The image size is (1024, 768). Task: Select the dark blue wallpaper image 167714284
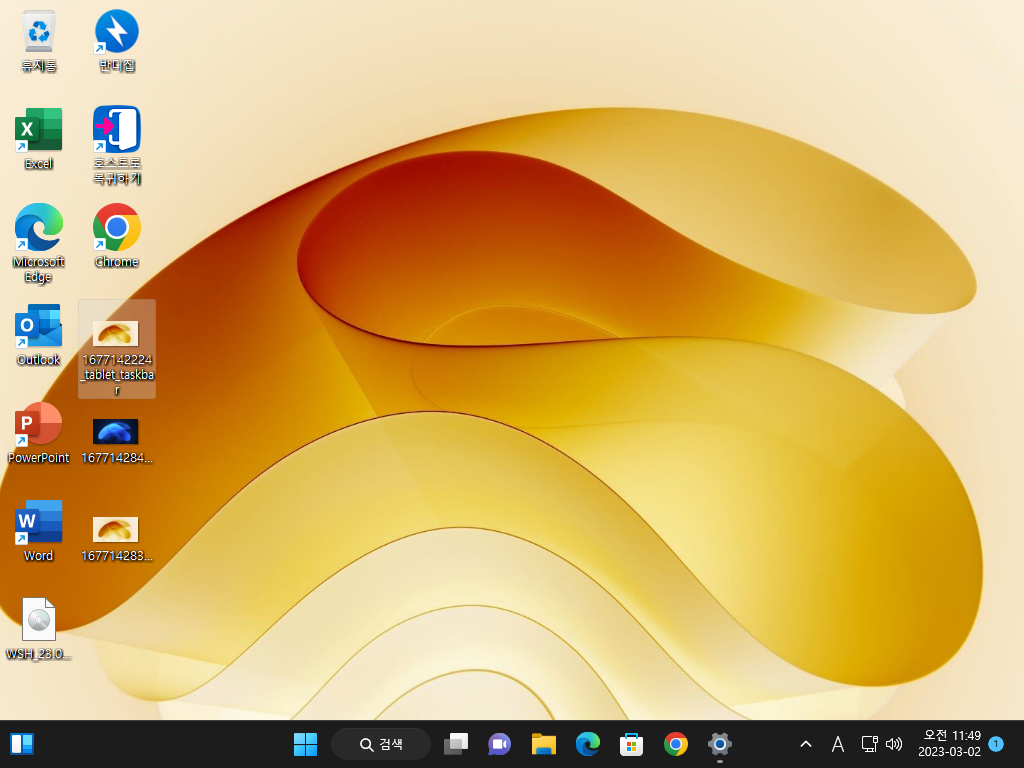117,441
